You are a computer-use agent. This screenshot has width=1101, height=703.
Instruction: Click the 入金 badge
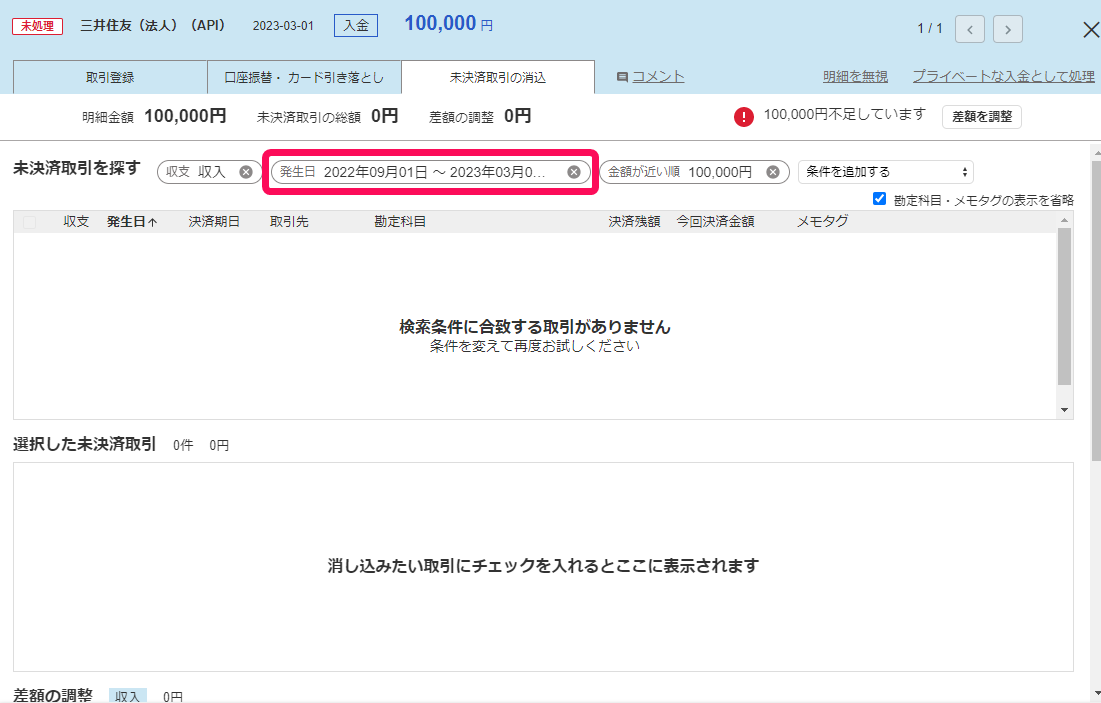click(x=356, y=26)
